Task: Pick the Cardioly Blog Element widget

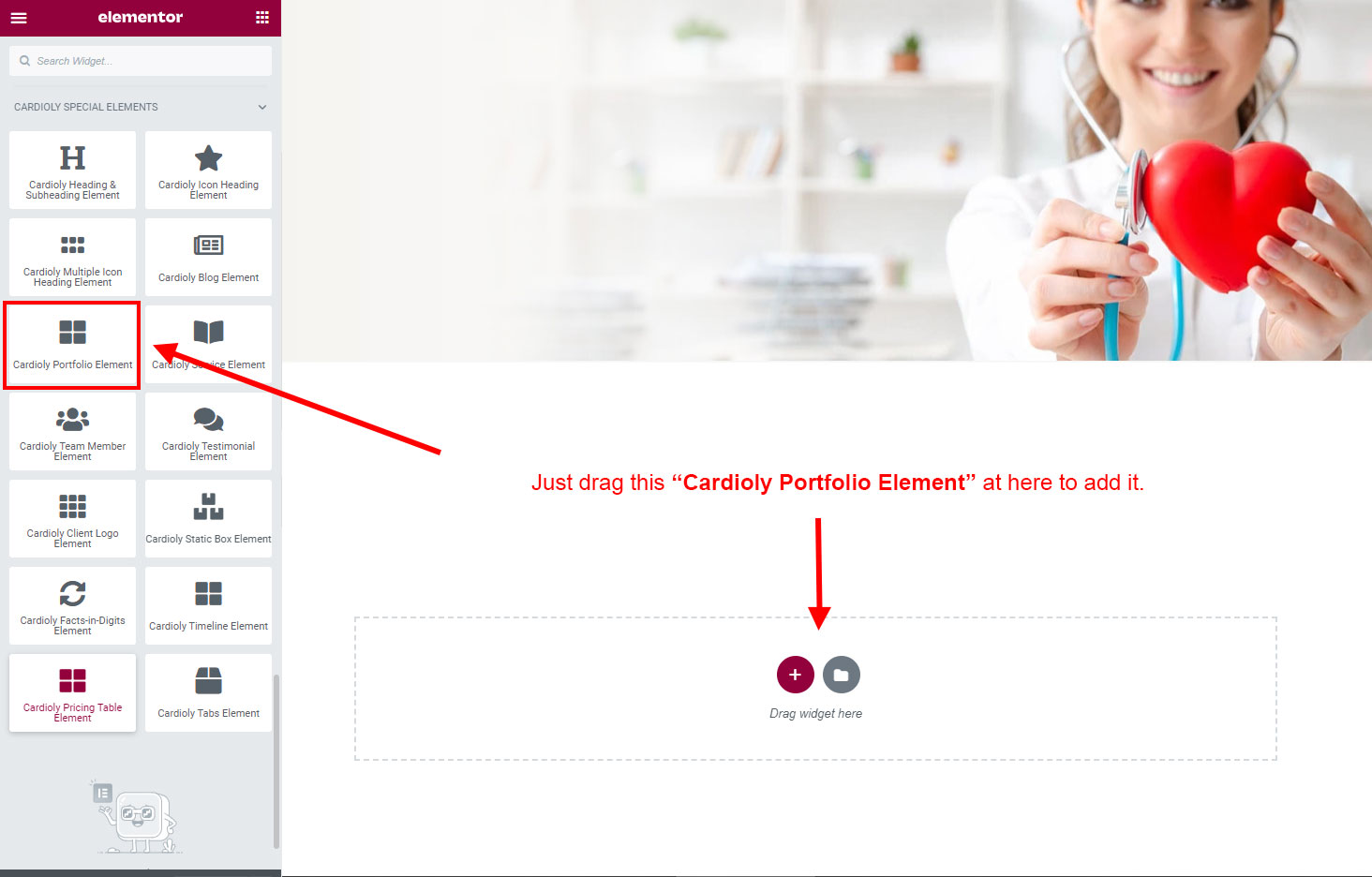Action: coord(208,257)
